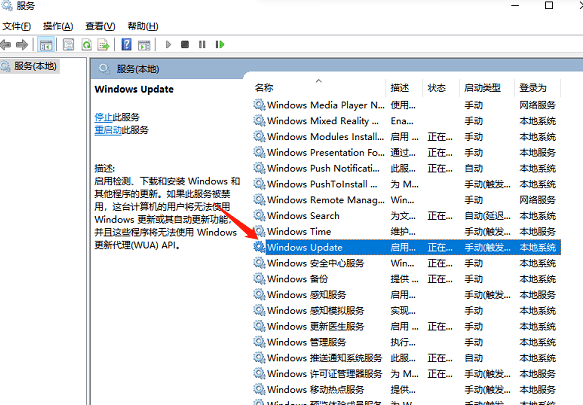Start the service with the play icon

pyautogui.click(x=168, y=45)
